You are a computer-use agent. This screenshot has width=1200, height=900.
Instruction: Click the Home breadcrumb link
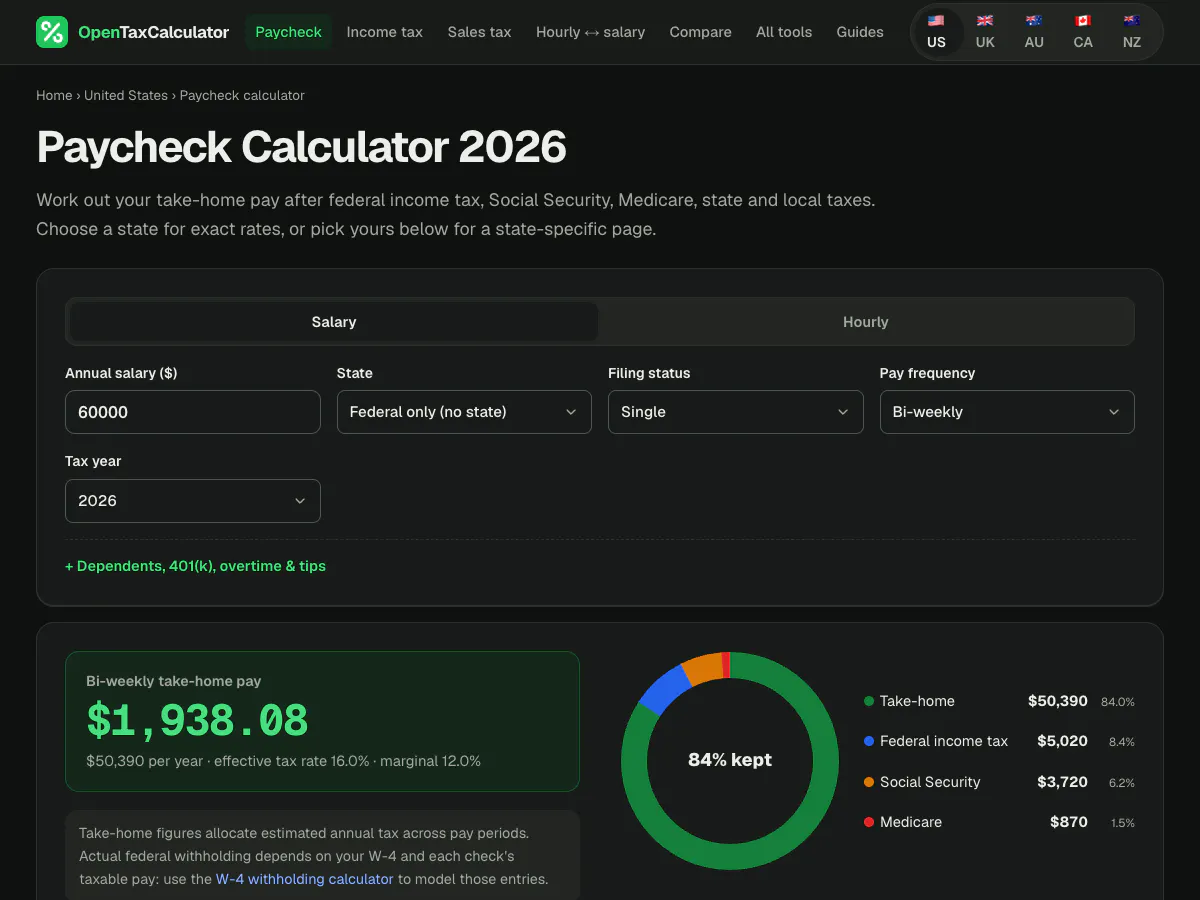point(54,96)
